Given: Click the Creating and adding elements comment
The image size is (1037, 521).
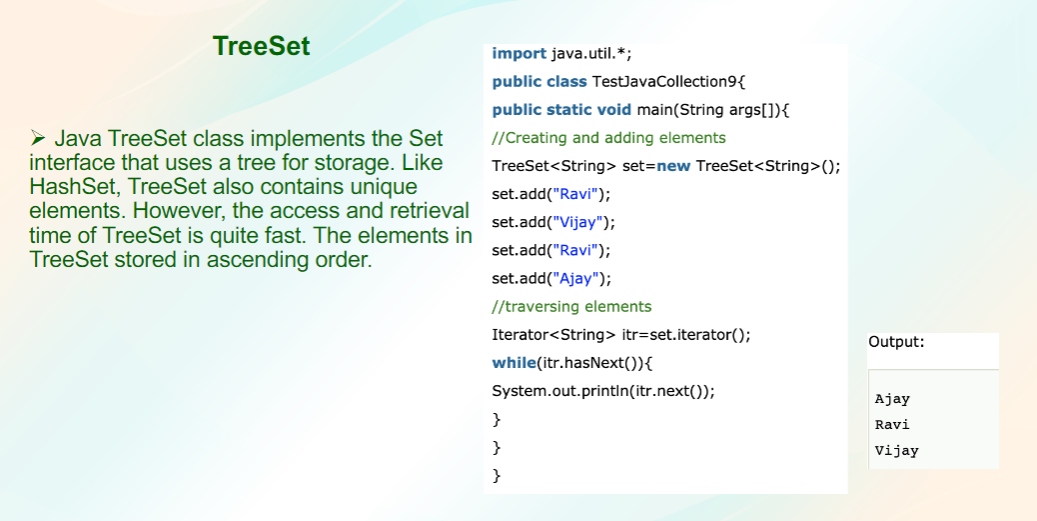Looking at the screenshot, I should point(608,138).
